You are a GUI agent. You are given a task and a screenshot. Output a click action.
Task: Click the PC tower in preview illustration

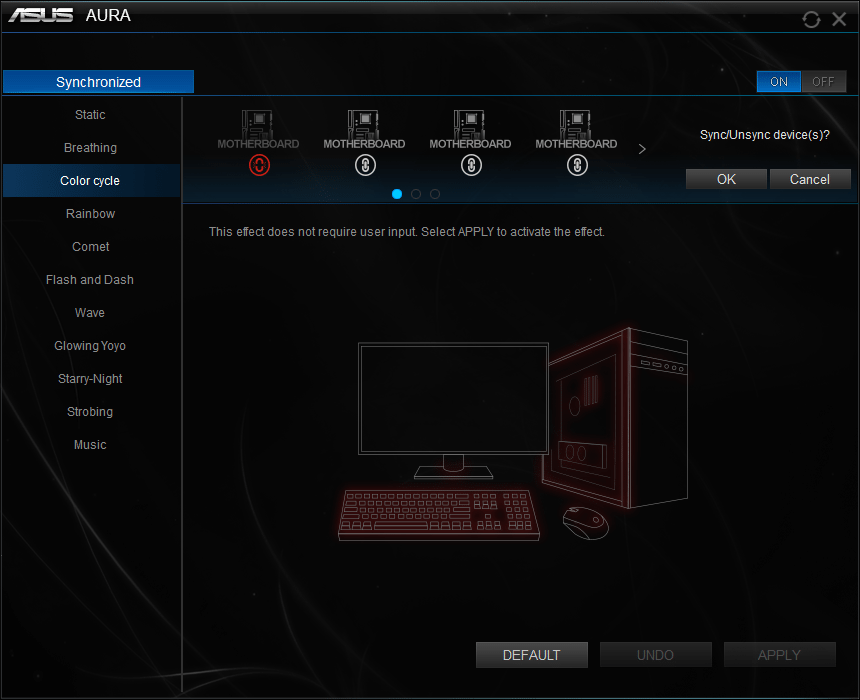click(x=617, y=418)
